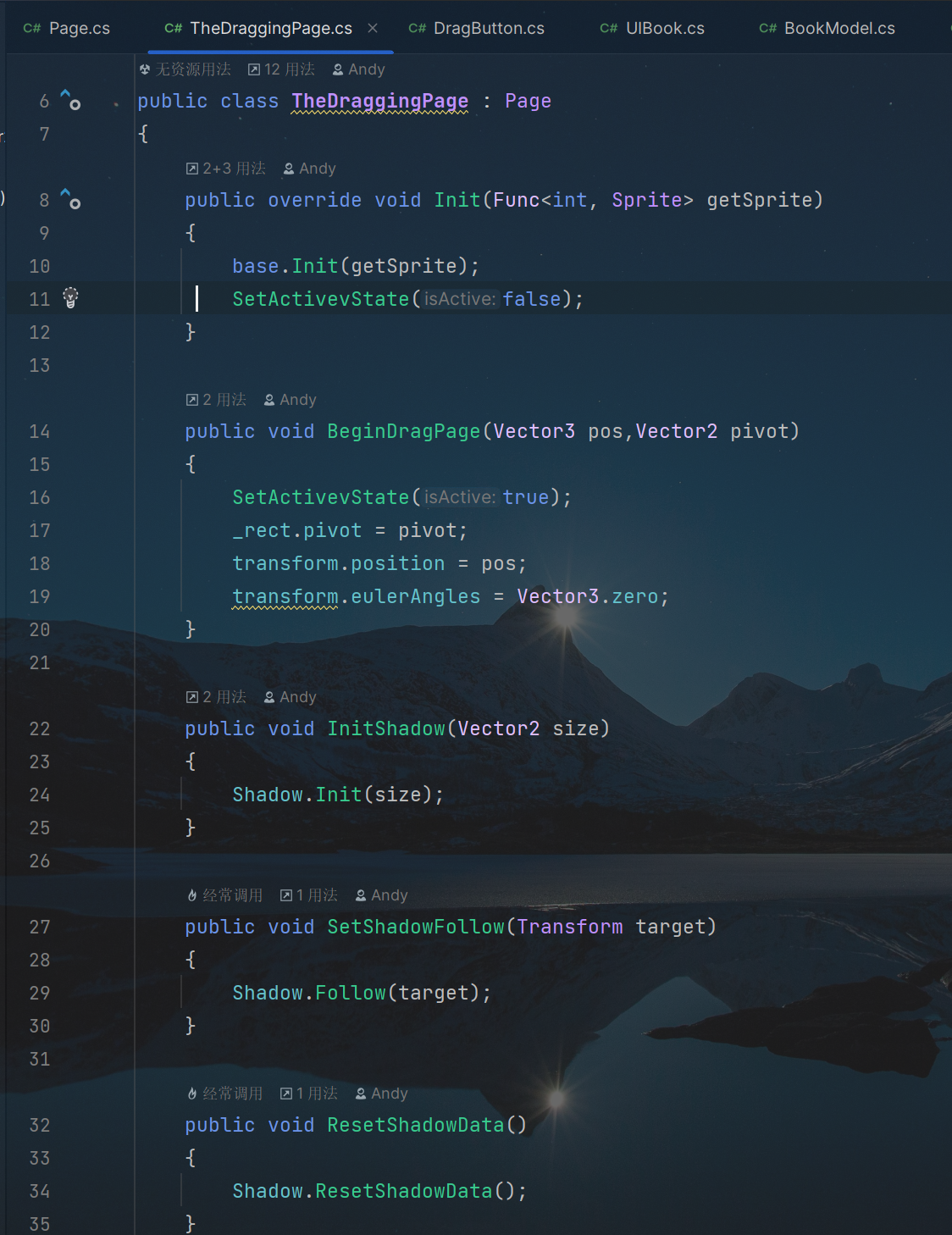Click the InitShadow method name
The height and width of the screenshot is (1235, 952).
point(386,728)
